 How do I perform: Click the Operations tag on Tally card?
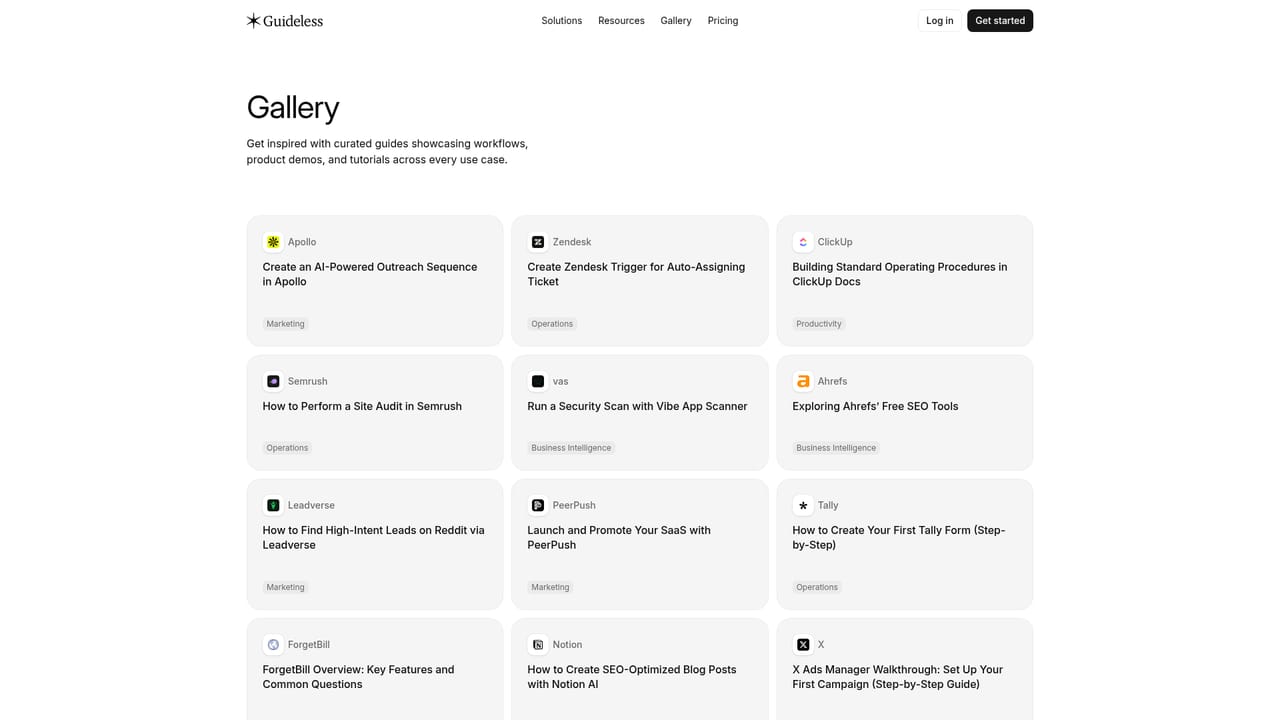tap(817, 587)
